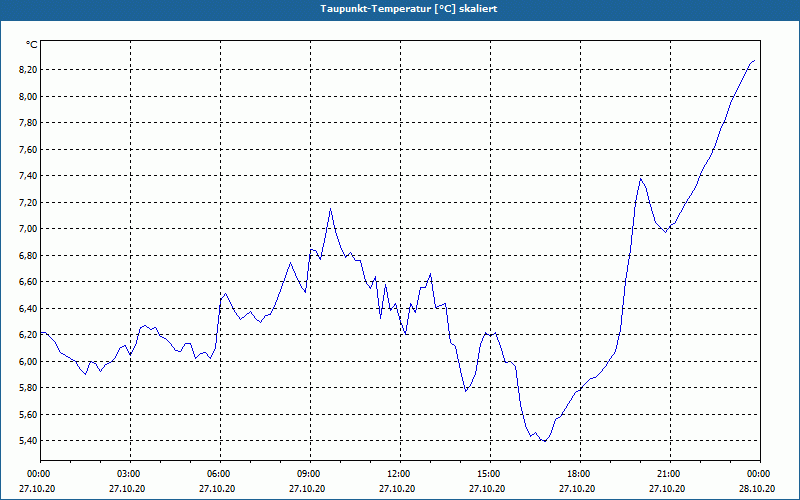Select the 03:00 time label
800x500 pixels.
131,474
